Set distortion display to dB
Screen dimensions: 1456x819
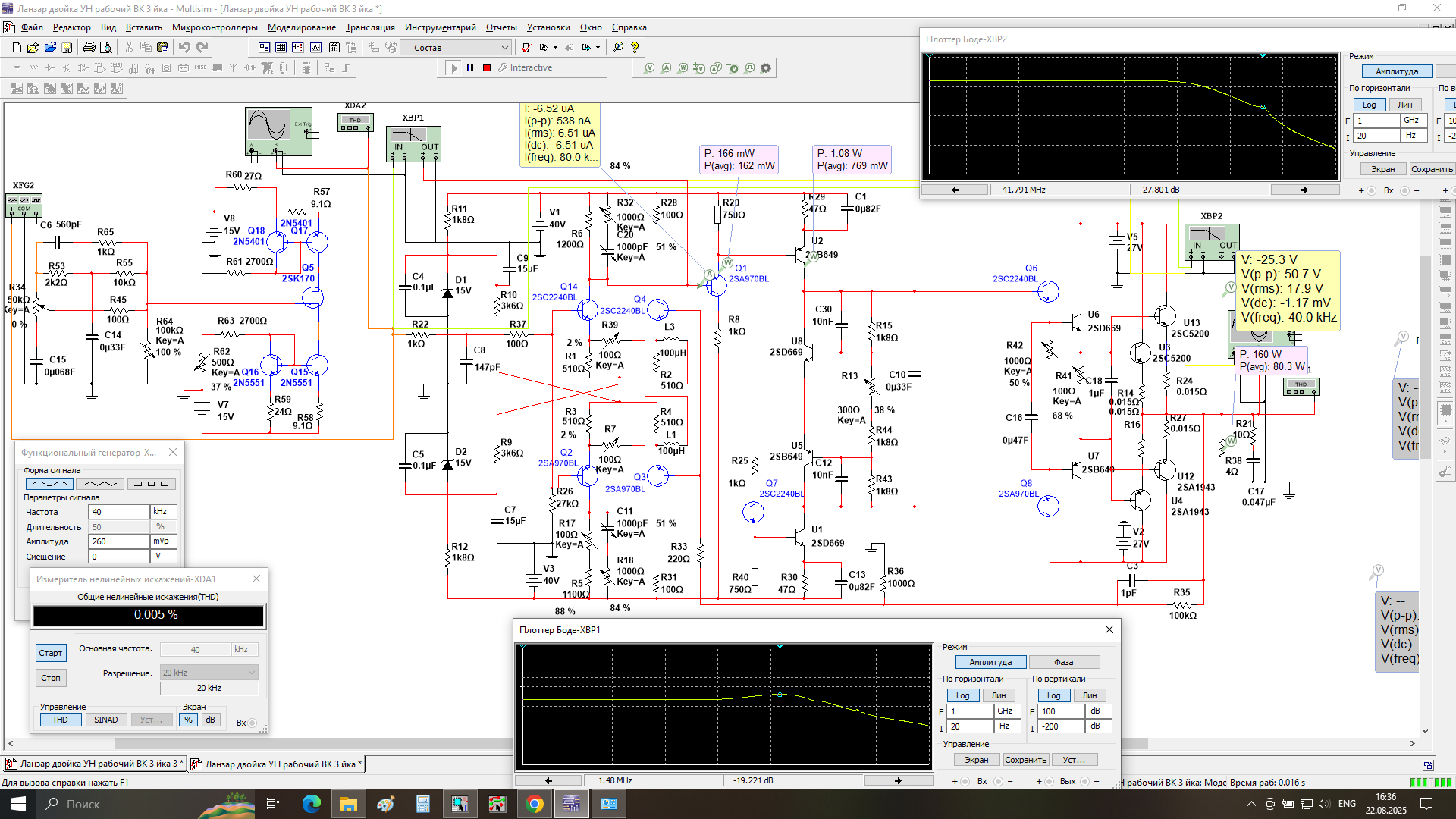[211, 720]
